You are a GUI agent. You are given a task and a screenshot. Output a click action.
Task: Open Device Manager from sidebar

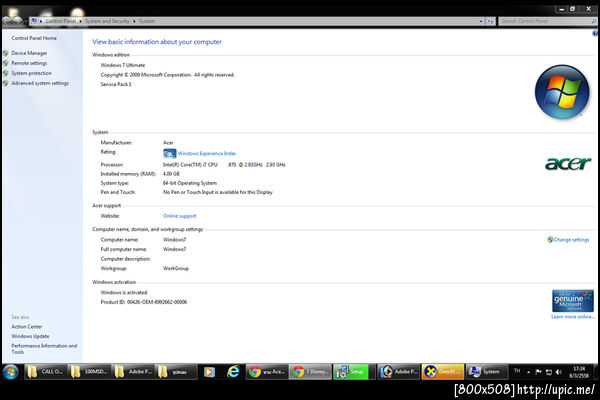click(29, 53)
